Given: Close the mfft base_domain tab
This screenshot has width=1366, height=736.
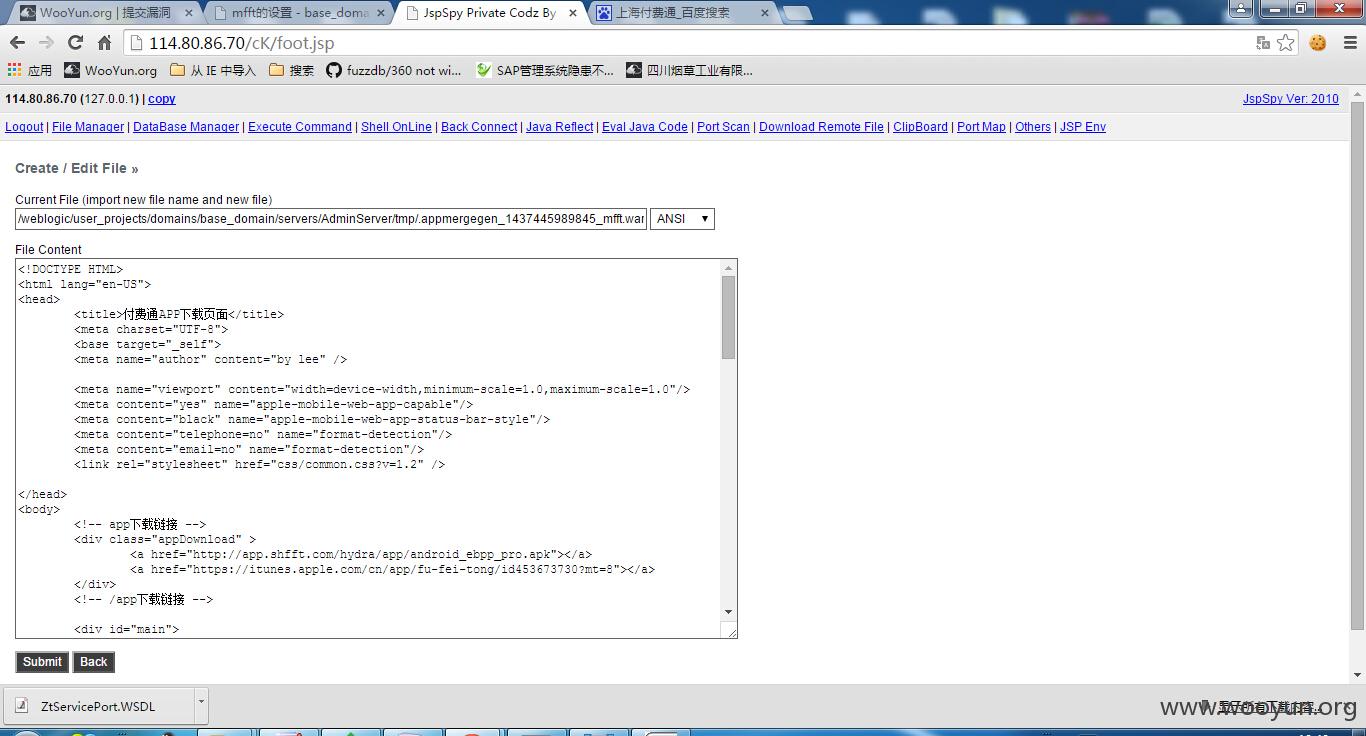Looking at the screenshot, I should click(381, 13).
